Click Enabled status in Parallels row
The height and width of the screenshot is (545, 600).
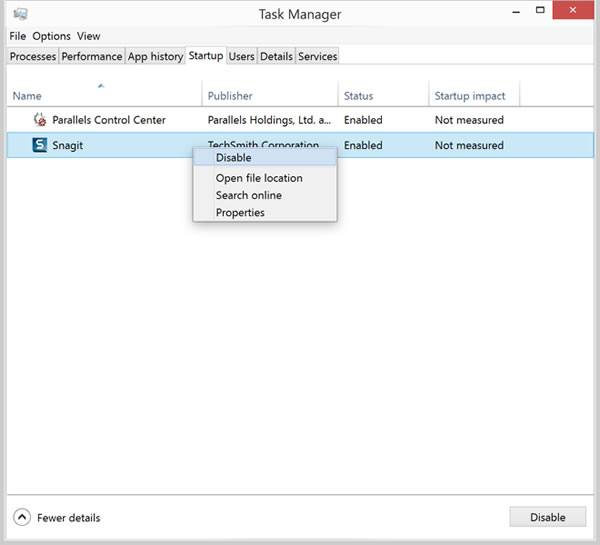pos(363,120)
